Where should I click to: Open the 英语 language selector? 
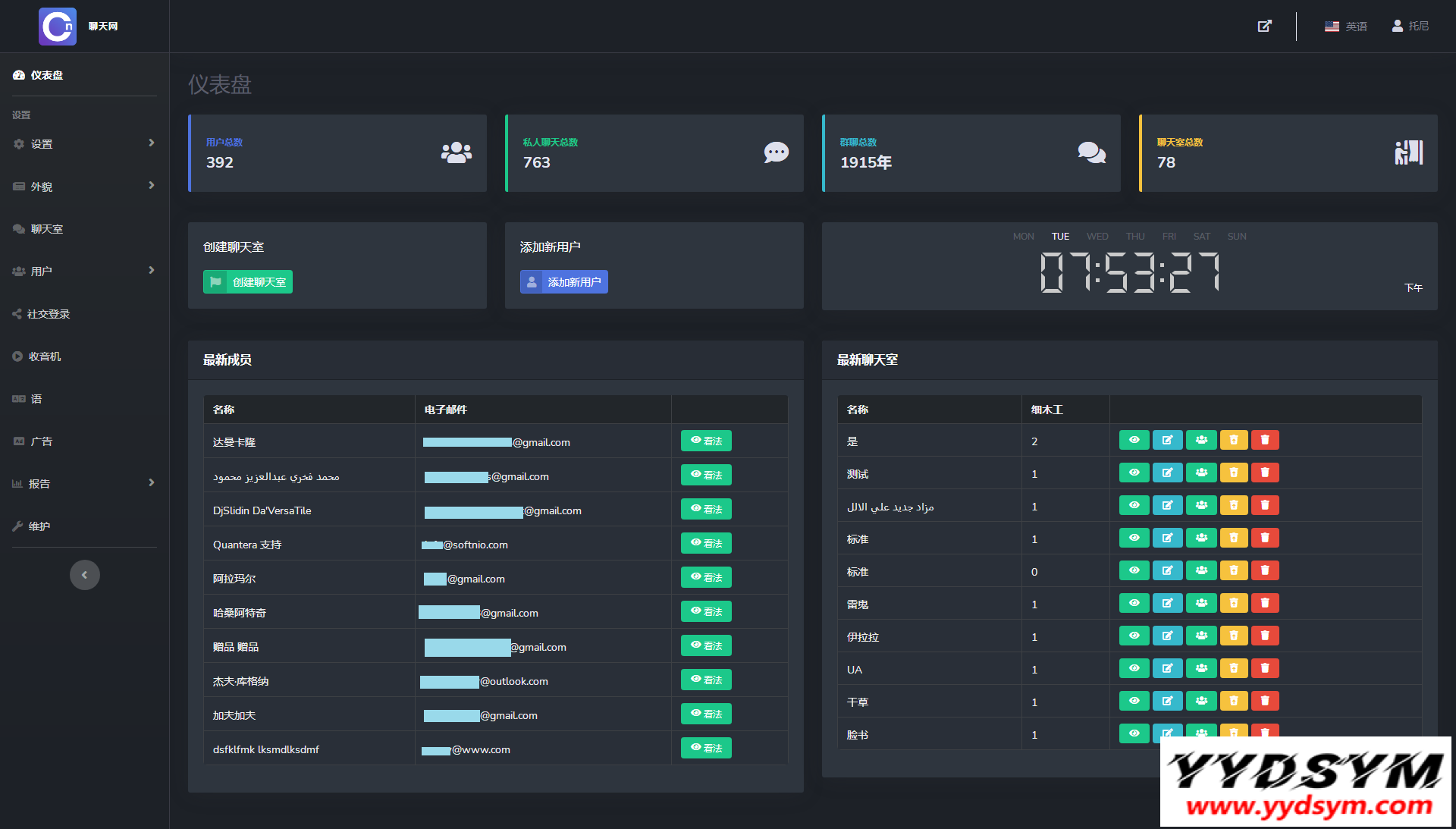(1346, 26)
